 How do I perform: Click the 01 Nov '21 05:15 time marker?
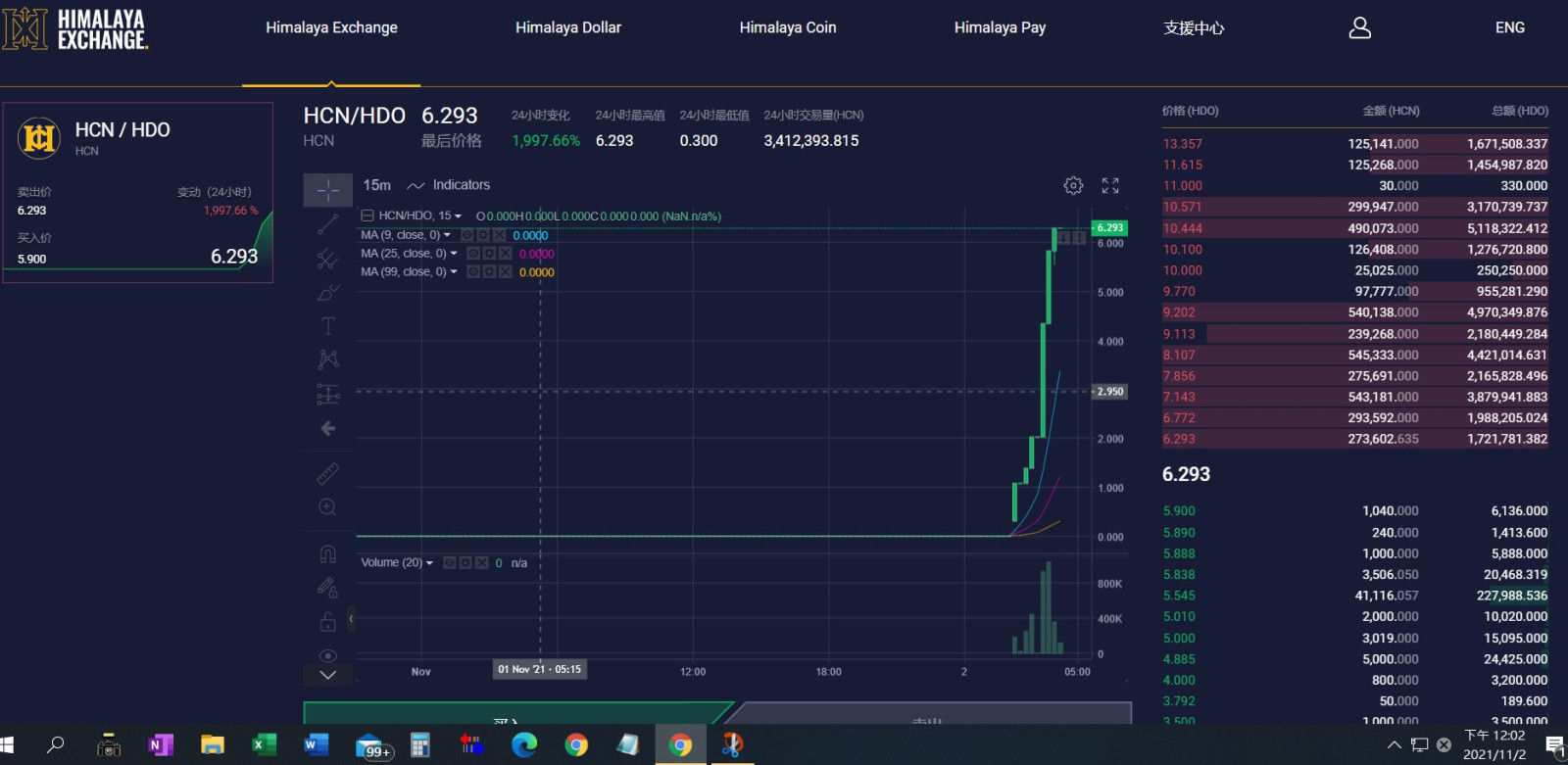[539, 670]
